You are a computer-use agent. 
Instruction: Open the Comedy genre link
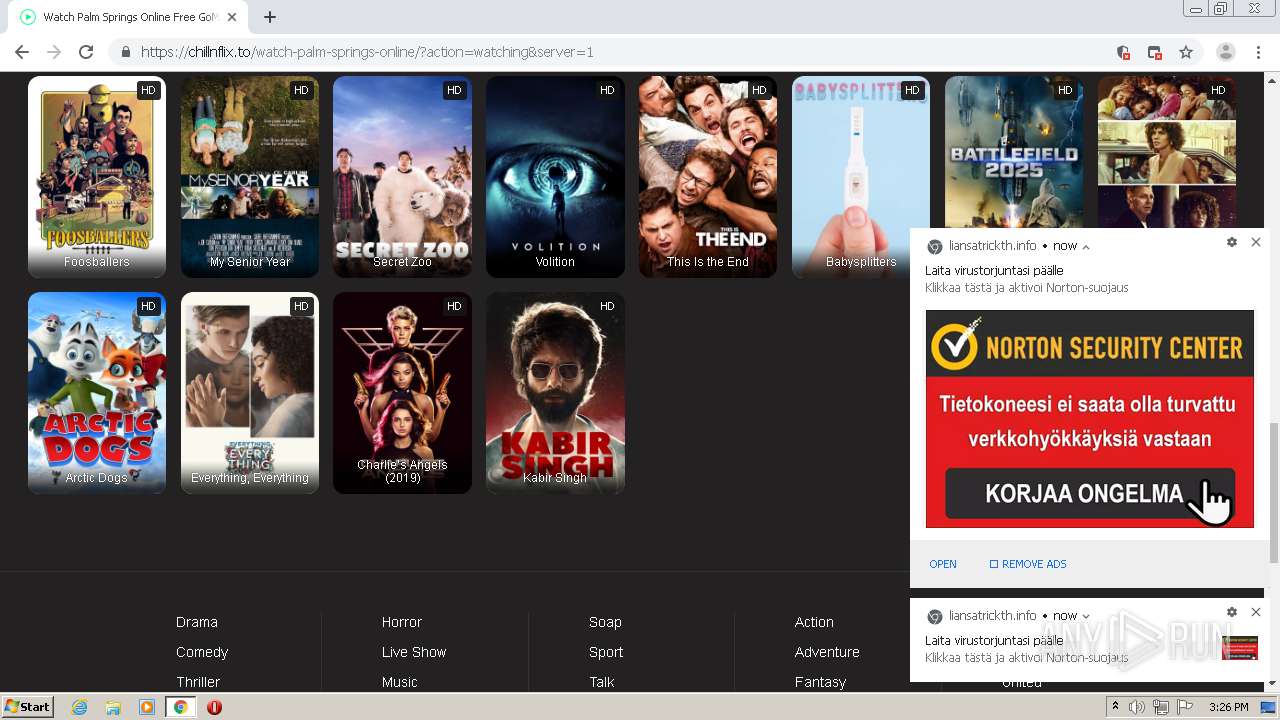point(202,652)
